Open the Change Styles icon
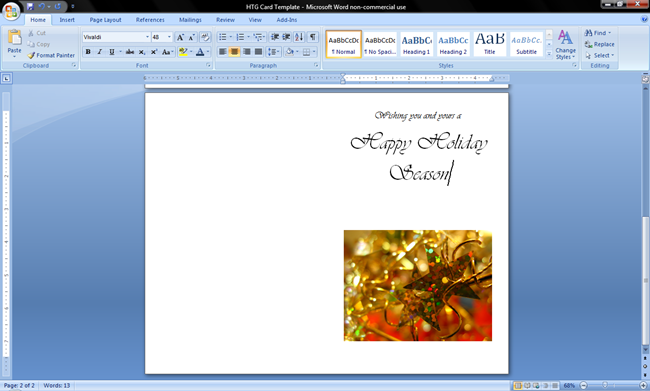Screen dimensions: 650x391 (x=565, y=44)
